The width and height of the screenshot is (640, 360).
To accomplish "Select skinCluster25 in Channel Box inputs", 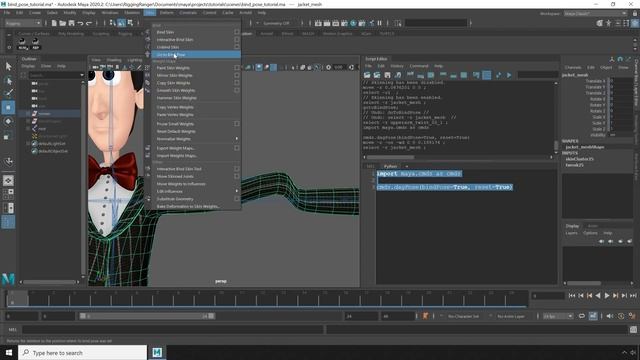I will pyautogui.click(x=580, y=159).
